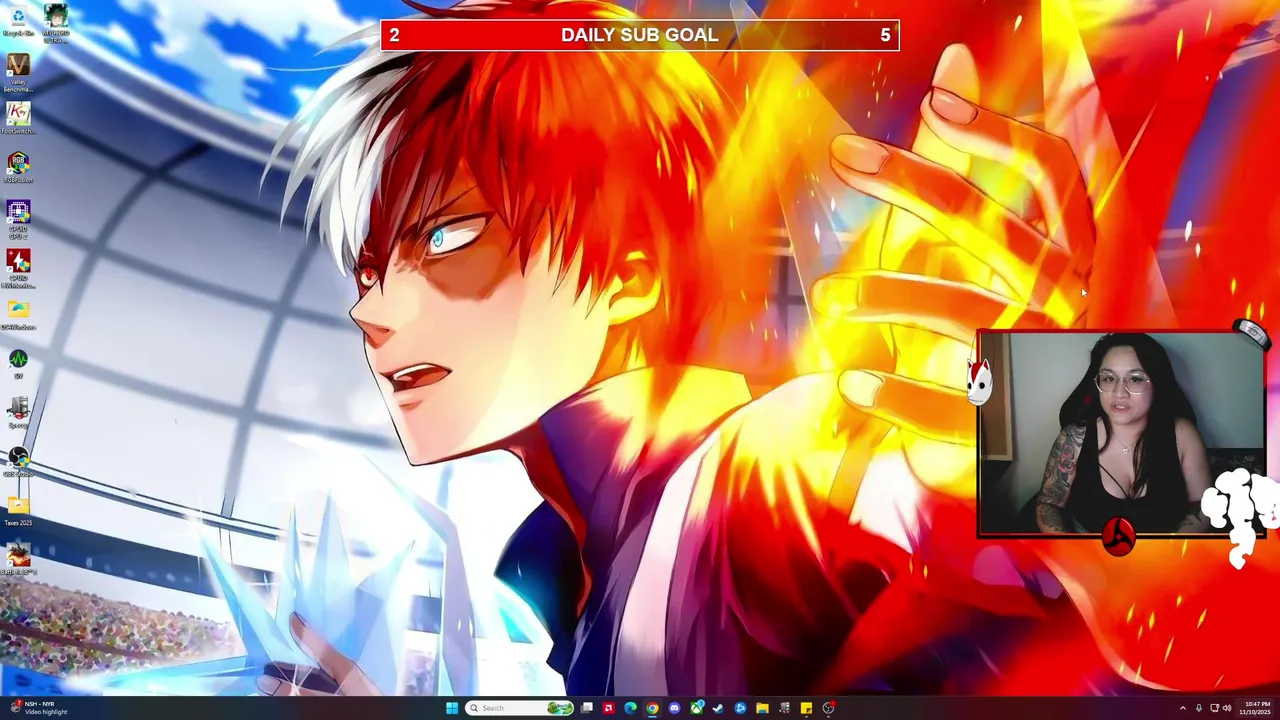Open the anime character shortcut beside Recycle Bin
The image size is (1280, 720).
coord(56,22)
